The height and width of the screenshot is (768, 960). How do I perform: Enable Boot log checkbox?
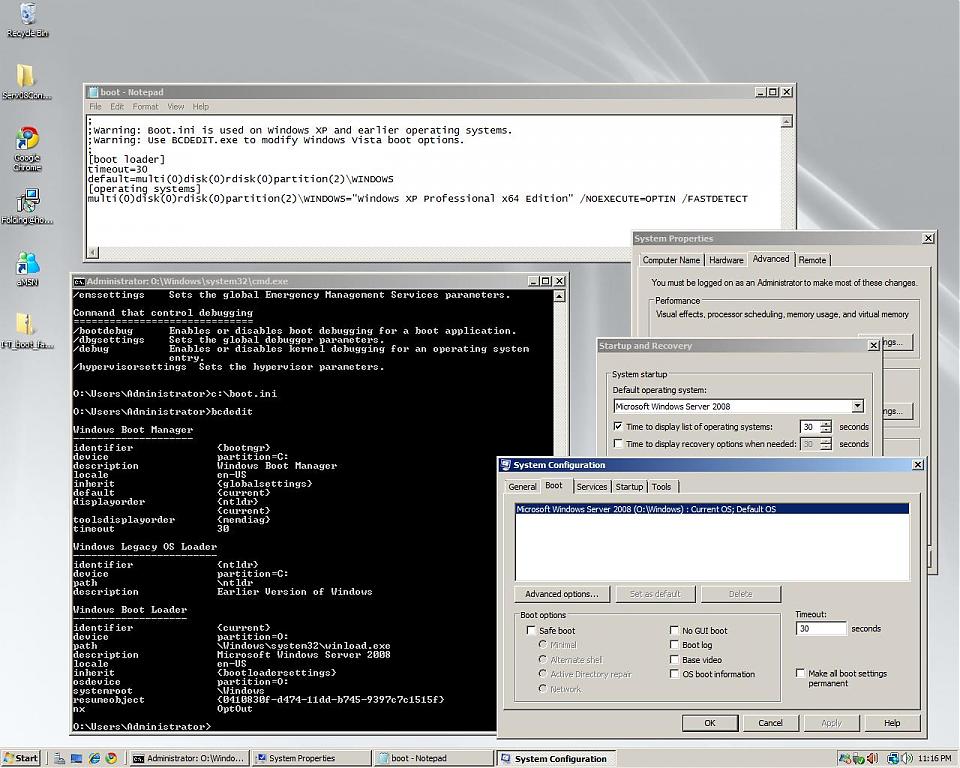[x=674, y=645]
